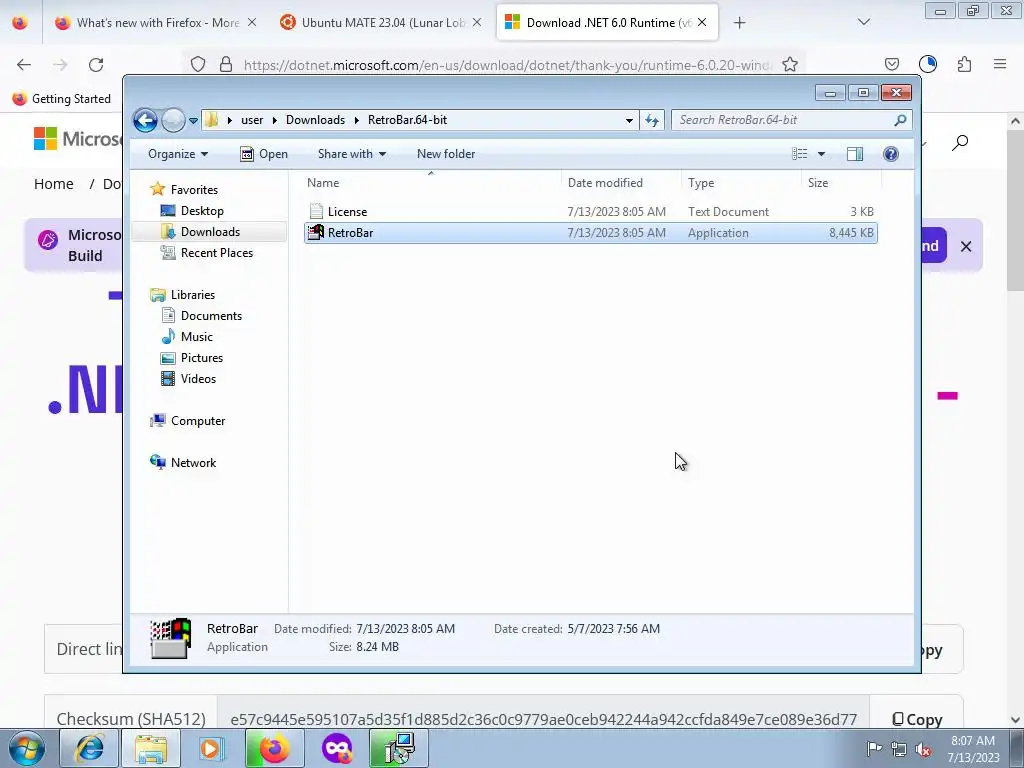The height and width of the screenshot is (768, 1024).
Task: Dismiss the Microsoft Build banner
Action: (966, 247)
